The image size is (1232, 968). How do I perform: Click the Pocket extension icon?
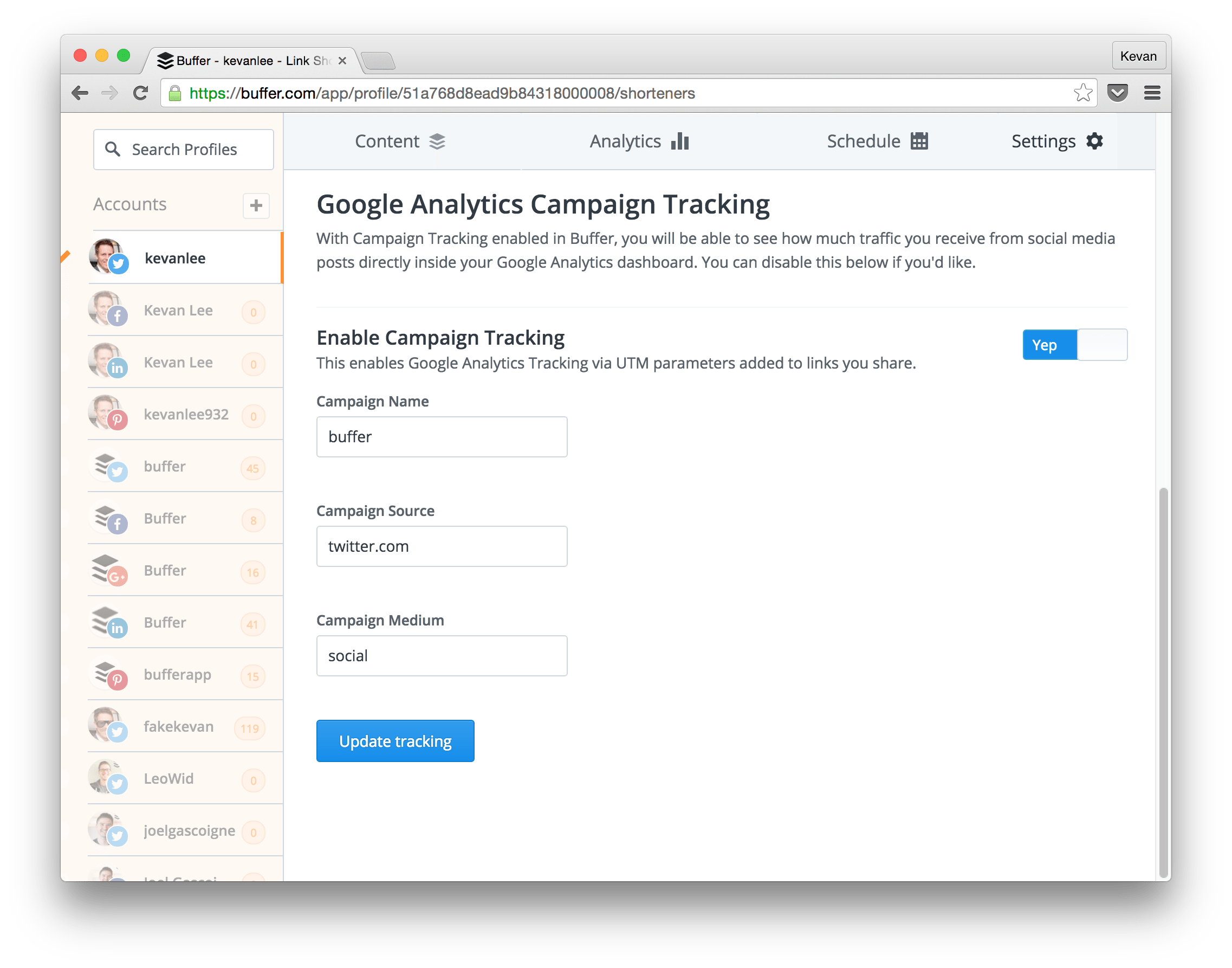click(x=1117, y=93)
